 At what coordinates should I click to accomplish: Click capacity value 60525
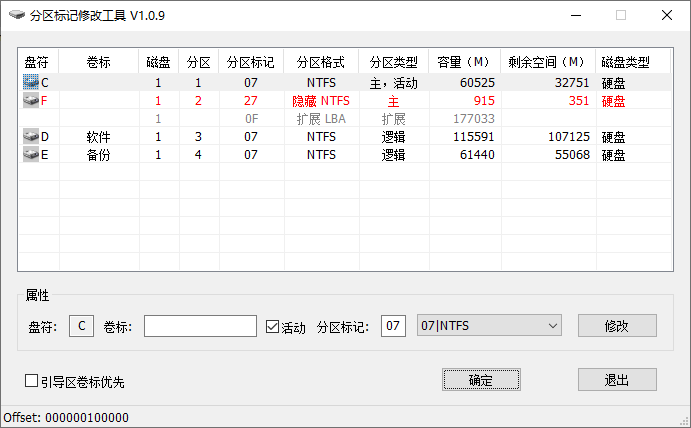pos(477,83)
